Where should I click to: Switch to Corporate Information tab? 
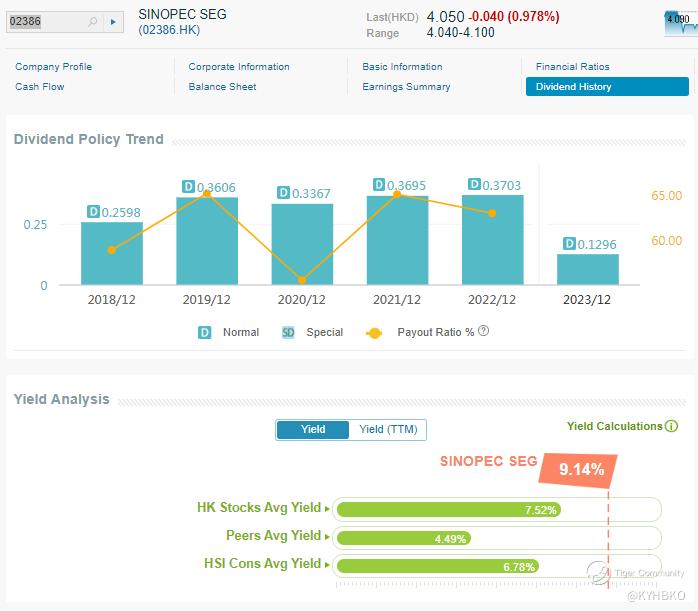239,67
